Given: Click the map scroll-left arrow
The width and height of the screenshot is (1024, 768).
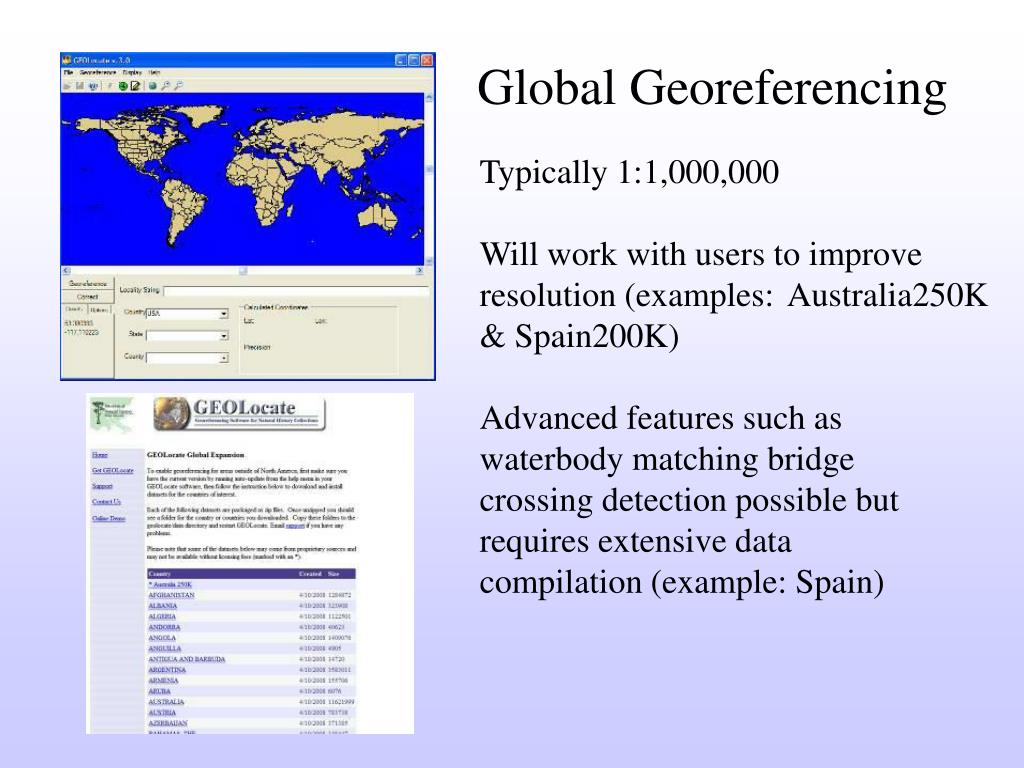Looking at the screenshot, I should (66, 270).
